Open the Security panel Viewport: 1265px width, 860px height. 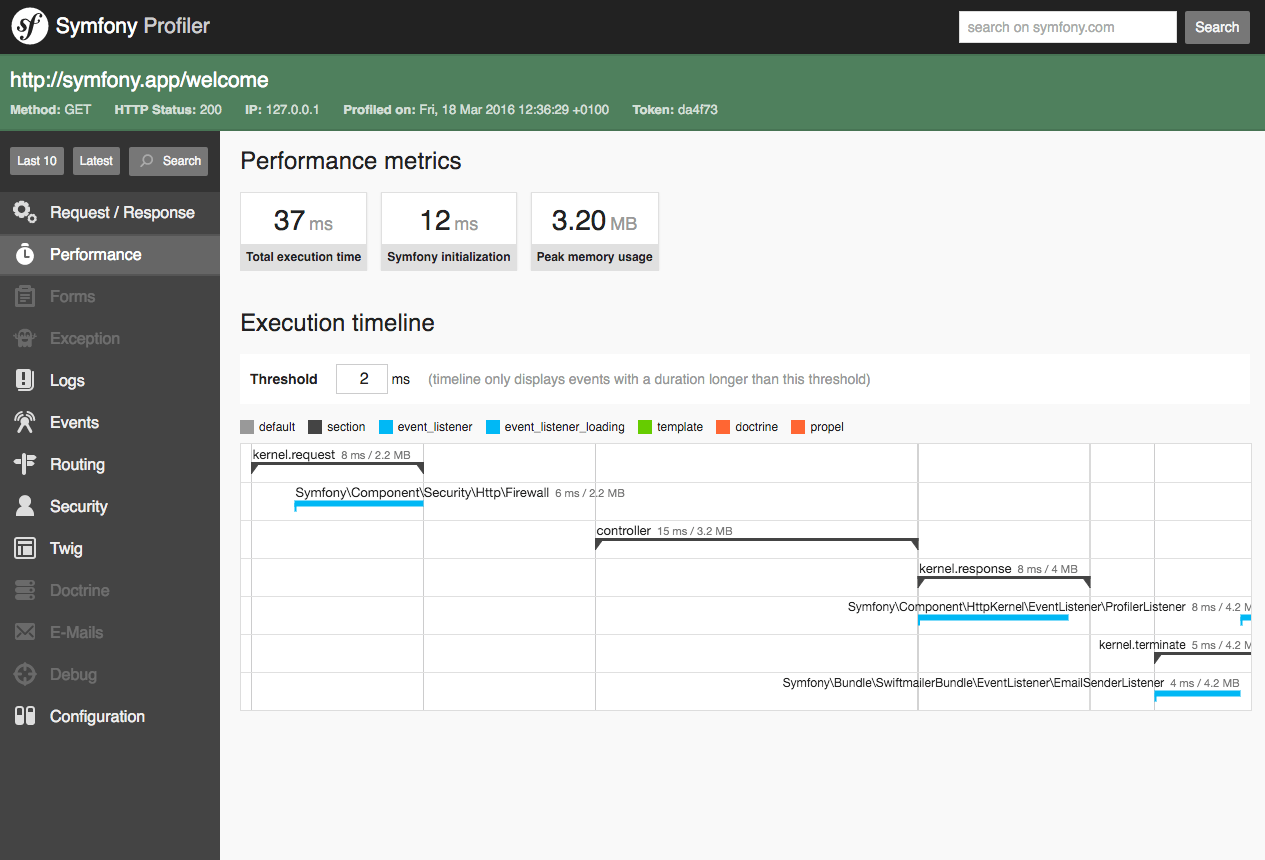click(x=81, y=506)
